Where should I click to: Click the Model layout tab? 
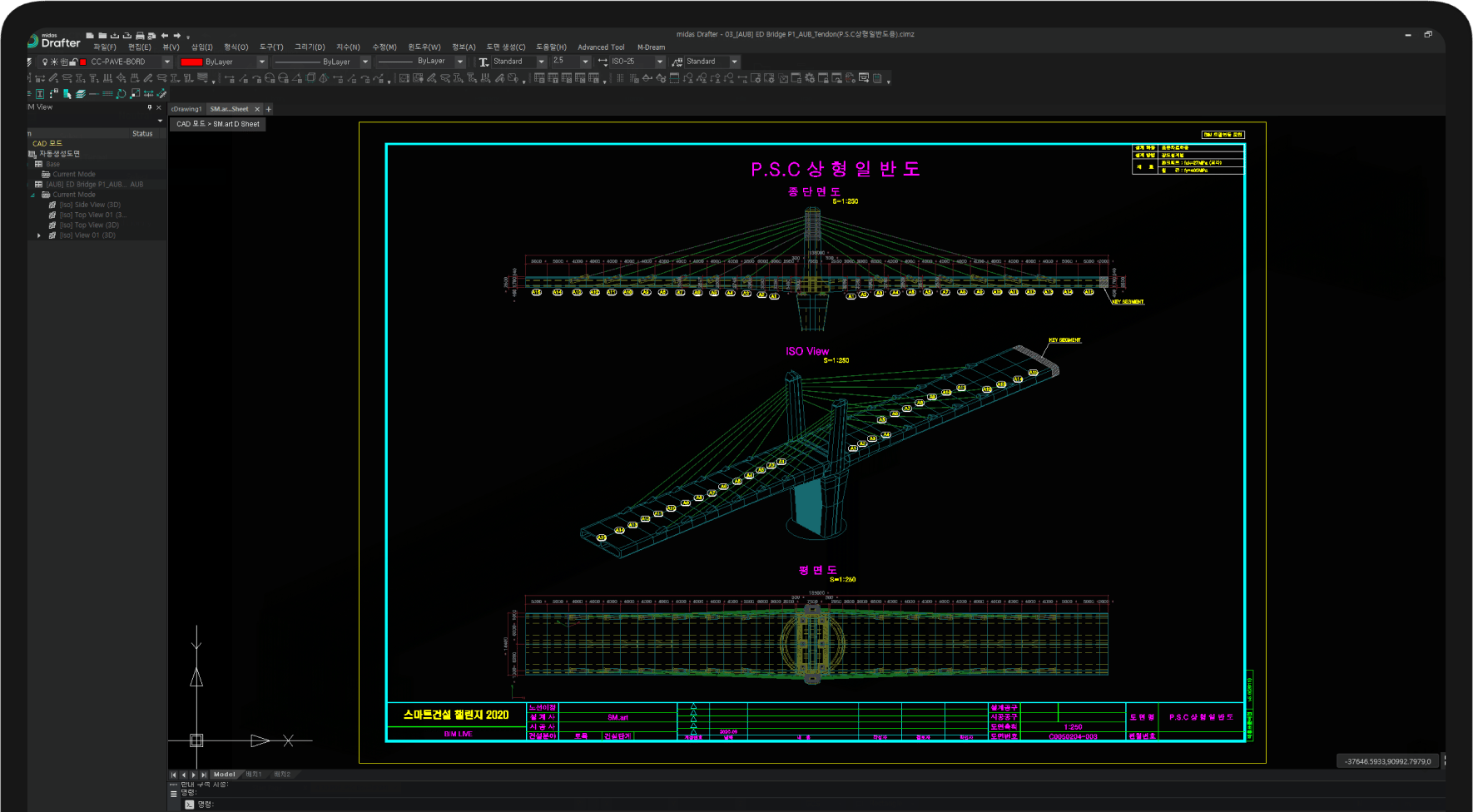pos(224,775)
